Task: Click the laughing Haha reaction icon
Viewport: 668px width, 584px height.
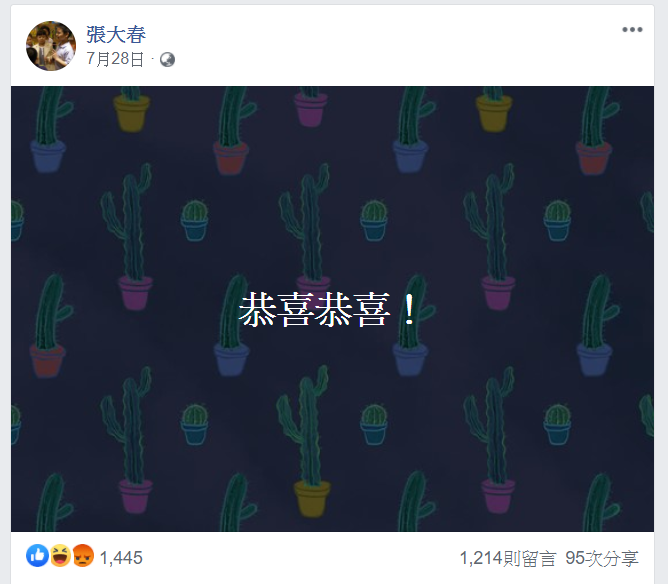Action: tap(60, 555)
